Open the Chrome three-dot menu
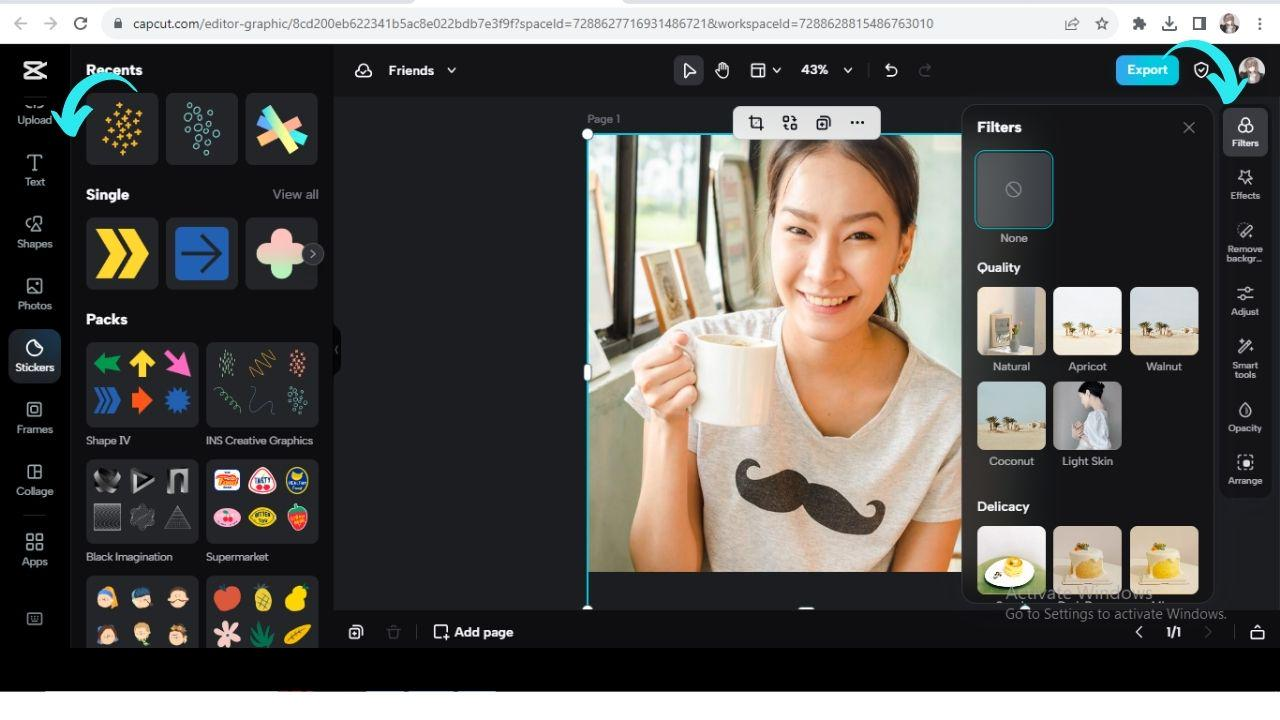 point(1260,23)
